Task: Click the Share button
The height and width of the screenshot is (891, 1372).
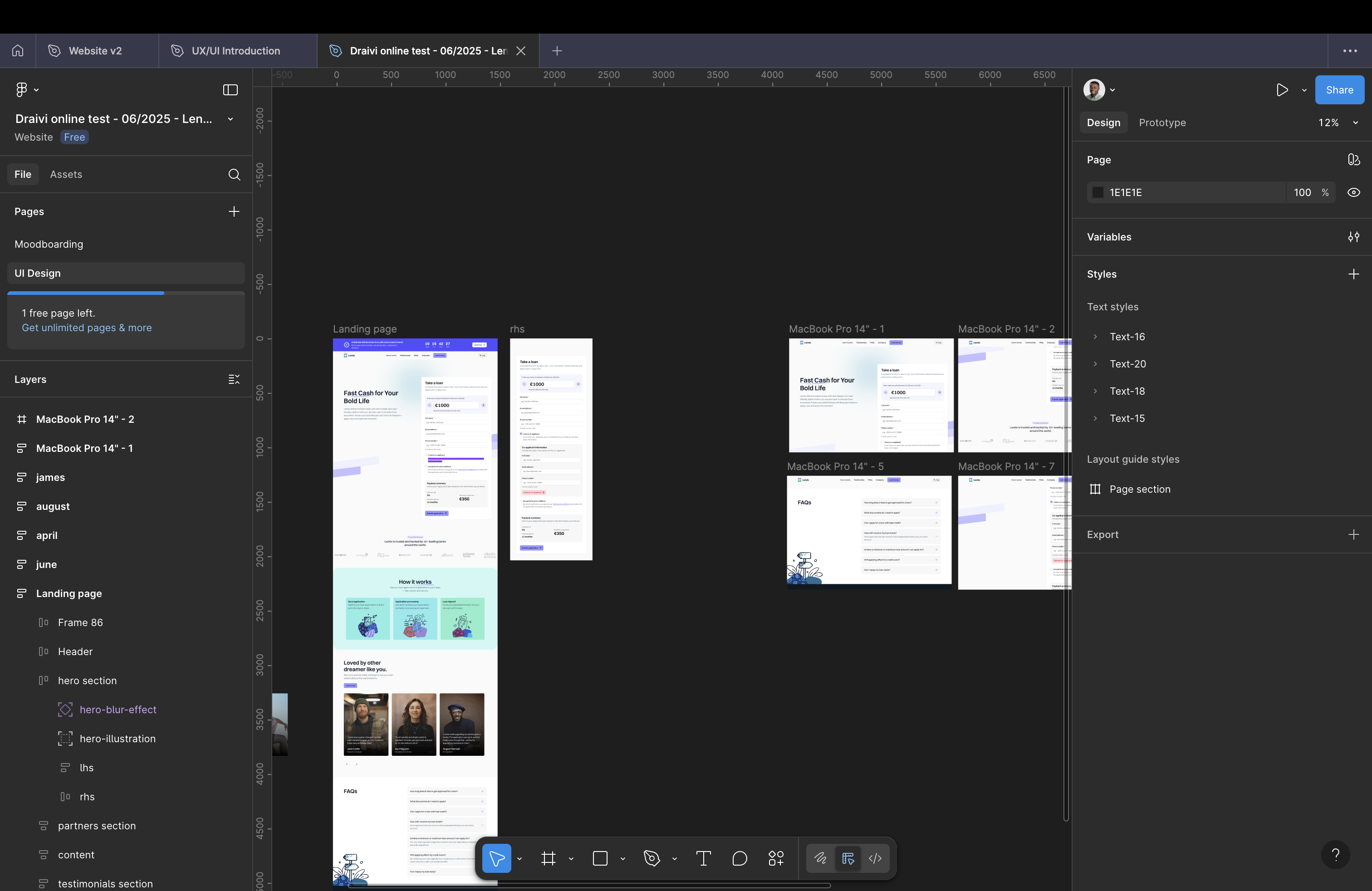Action: [1339, 90]
